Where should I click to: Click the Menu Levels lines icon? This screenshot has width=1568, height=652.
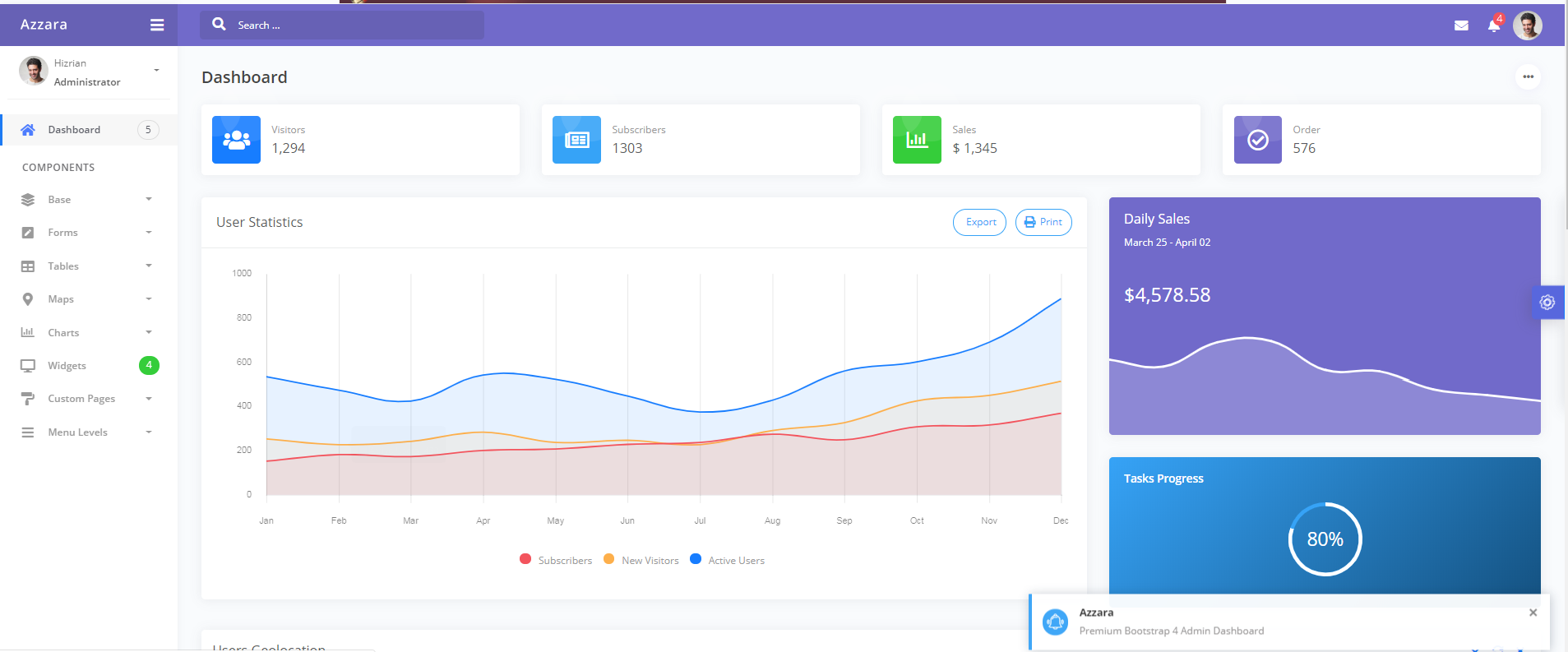pos(28,432)
